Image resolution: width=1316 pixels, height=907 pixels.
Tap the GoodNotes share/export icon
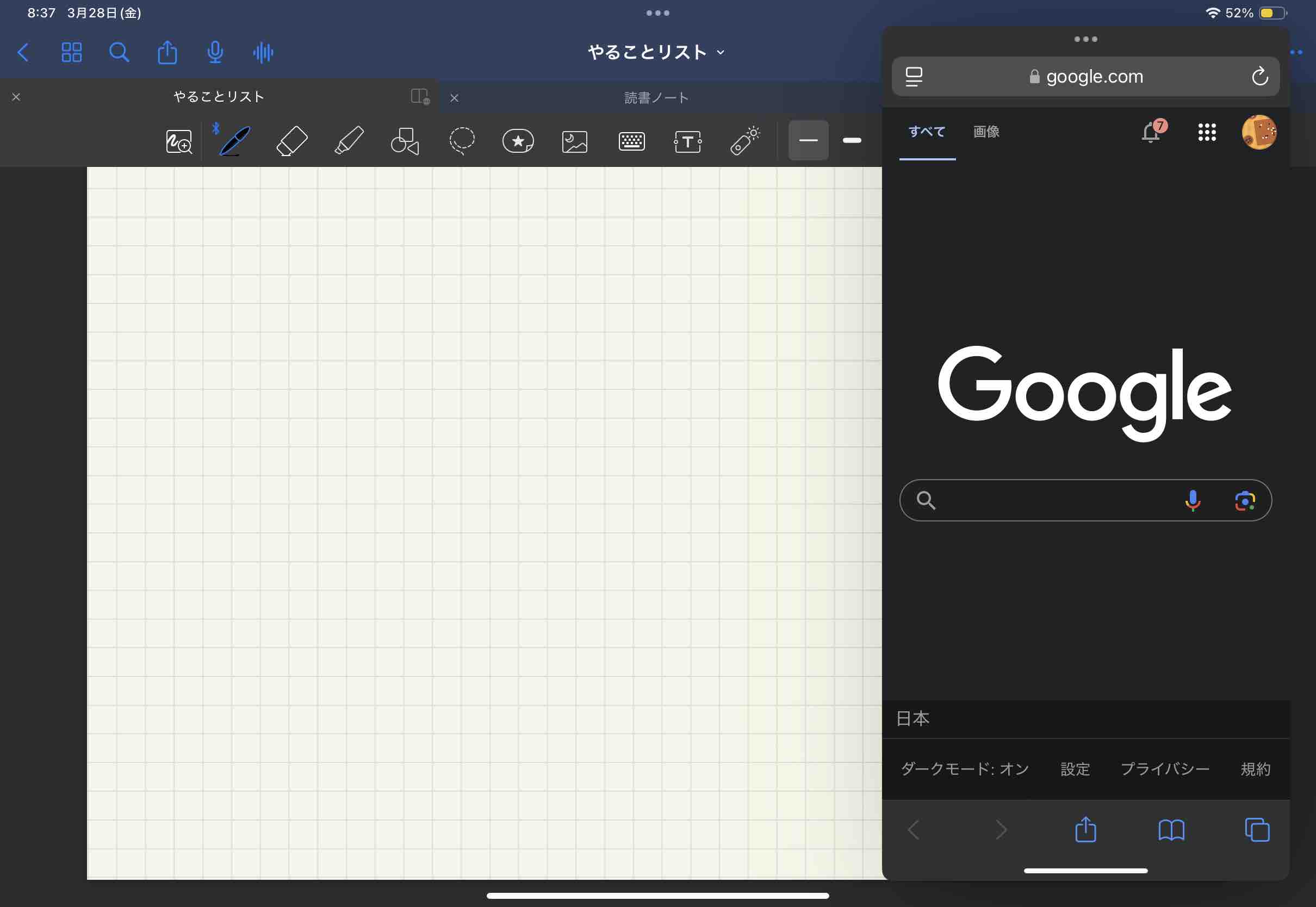167,52
